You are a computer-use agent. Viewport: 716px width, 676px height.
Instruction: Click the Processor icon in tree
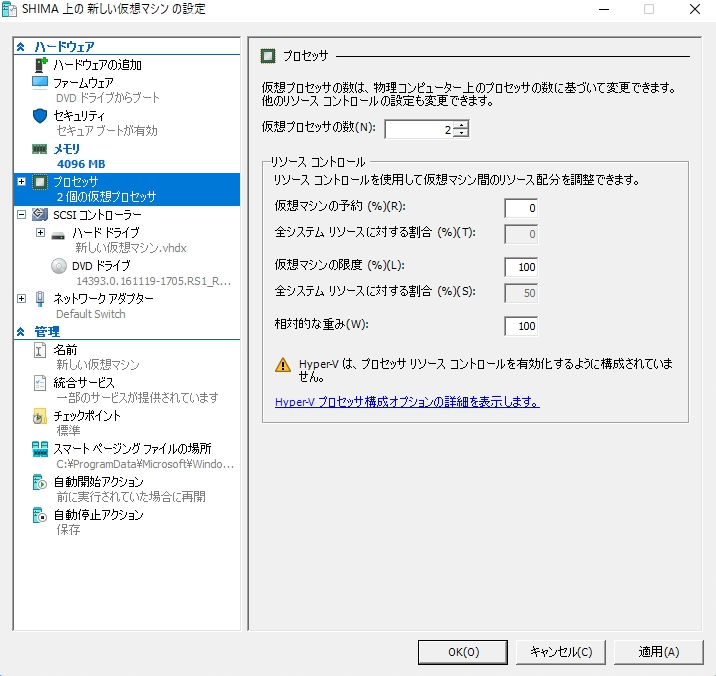click(40, 182)
